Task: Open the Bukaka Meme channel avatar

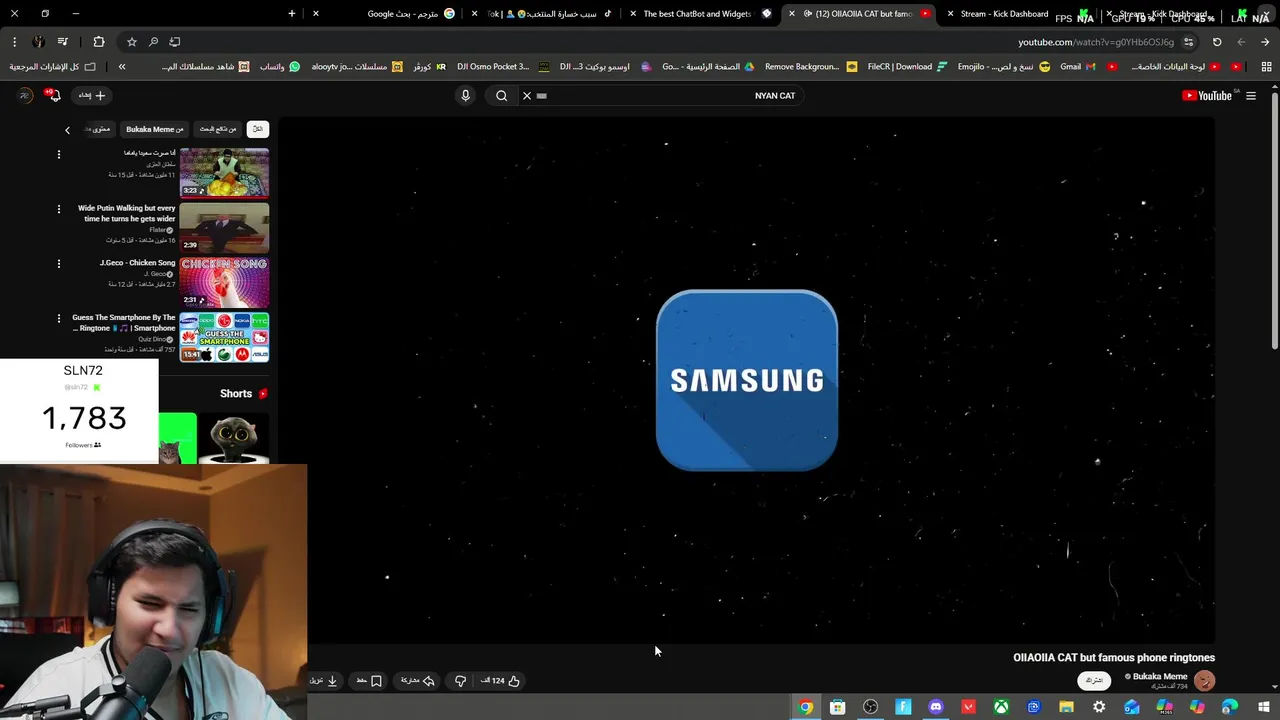Action: (x=1204, y=681)
